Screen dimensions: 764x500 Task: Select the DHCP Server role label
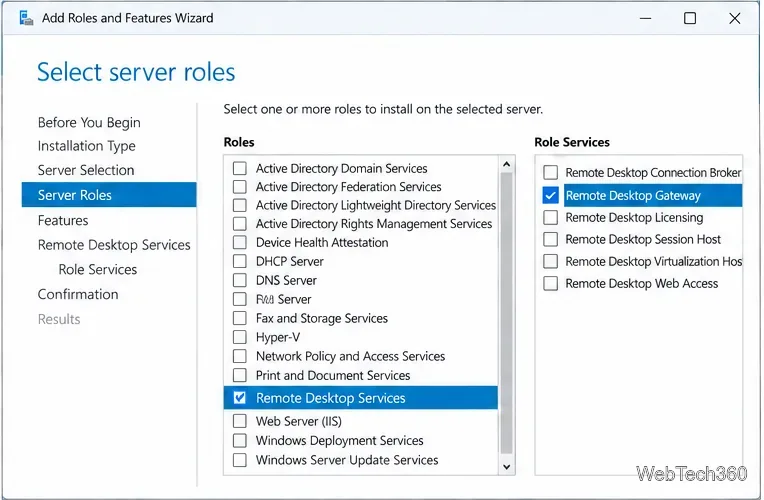pos(289,261)
